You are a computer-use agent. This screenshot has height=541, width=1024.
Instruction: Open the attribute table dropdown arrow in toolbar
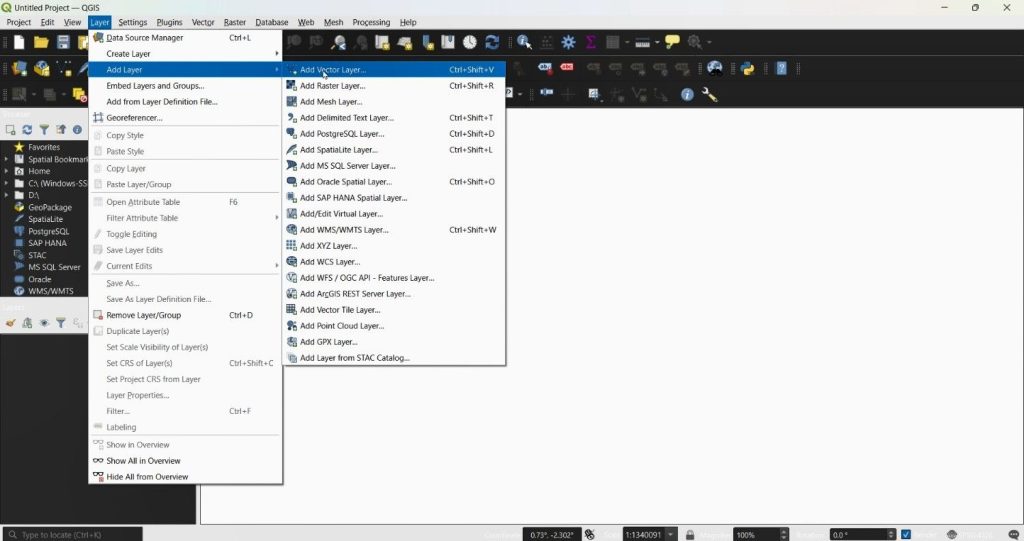pos(627,42)
